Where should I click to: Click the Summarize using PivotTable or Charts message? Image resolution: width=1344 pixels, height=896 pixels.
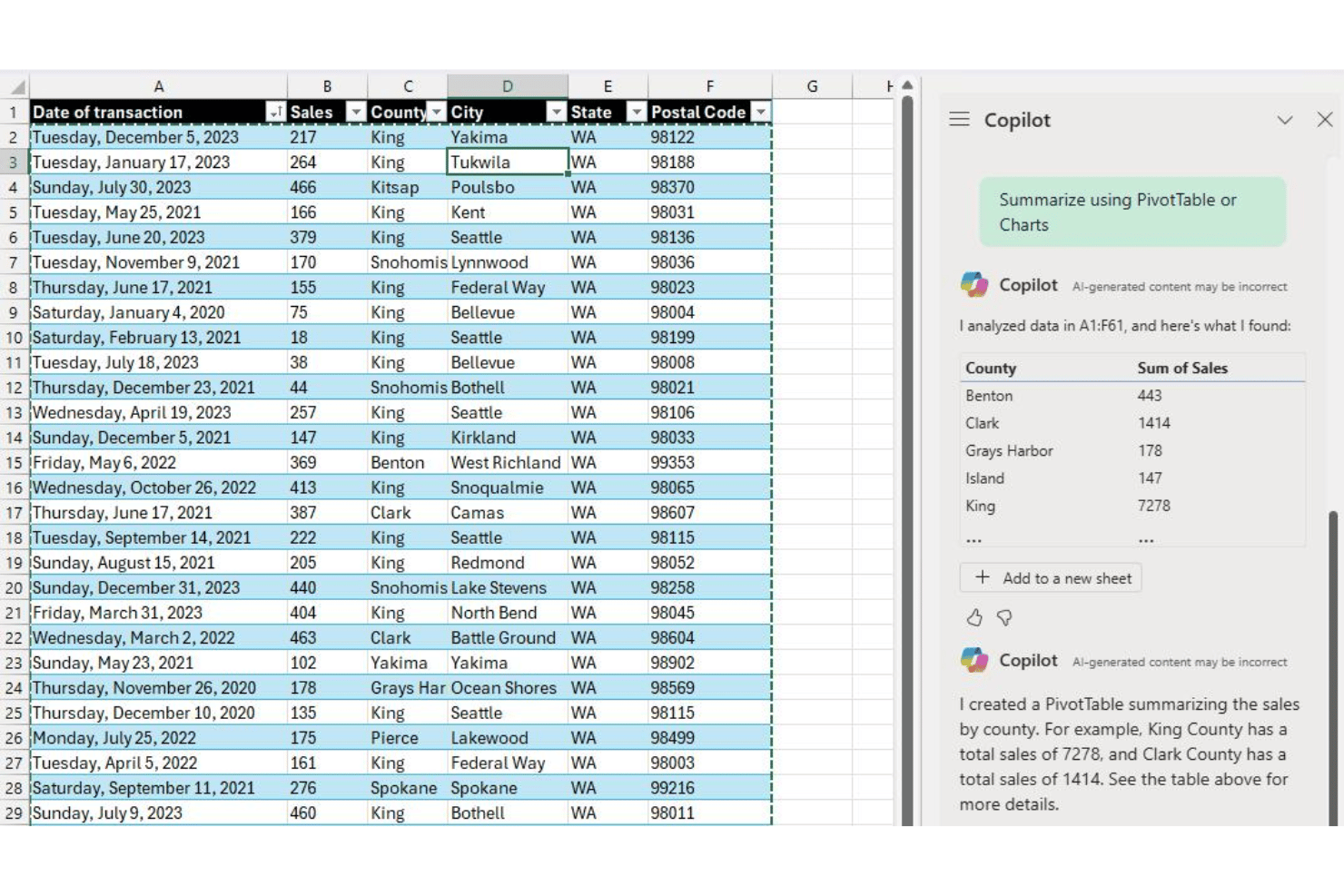tap(1132, 212)
